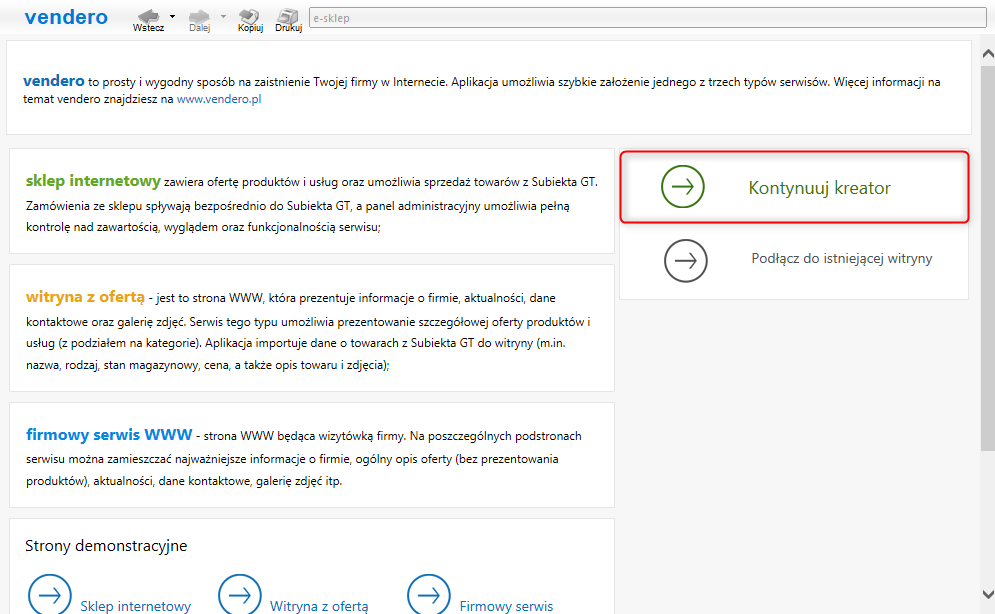Click the scrollbar down arrow

(x=987, y=594)
